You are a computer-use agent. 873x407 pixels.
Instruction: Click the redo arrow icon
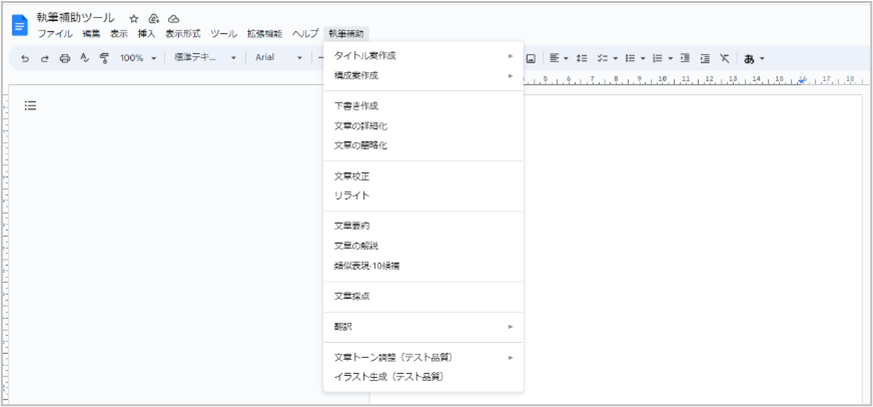44,58
